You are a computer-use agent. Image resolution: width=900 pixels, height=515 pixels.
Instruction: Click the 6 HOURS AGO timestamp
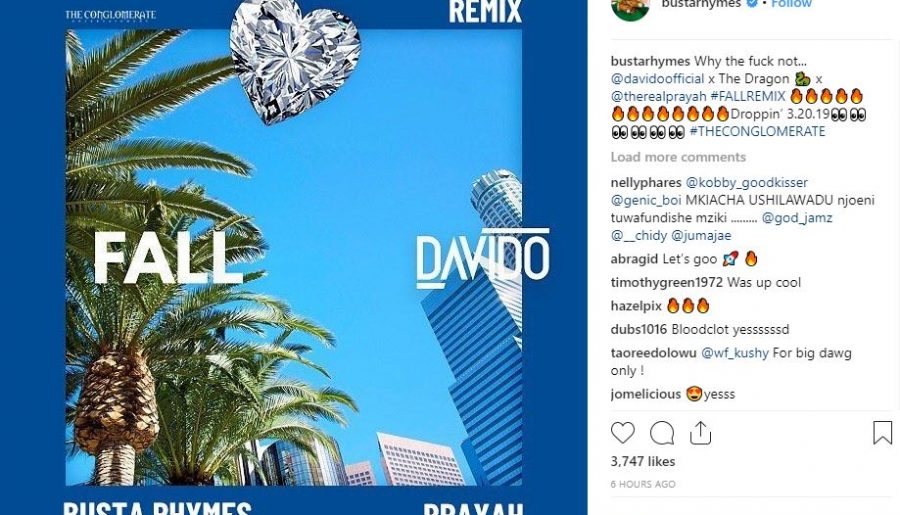643,485
